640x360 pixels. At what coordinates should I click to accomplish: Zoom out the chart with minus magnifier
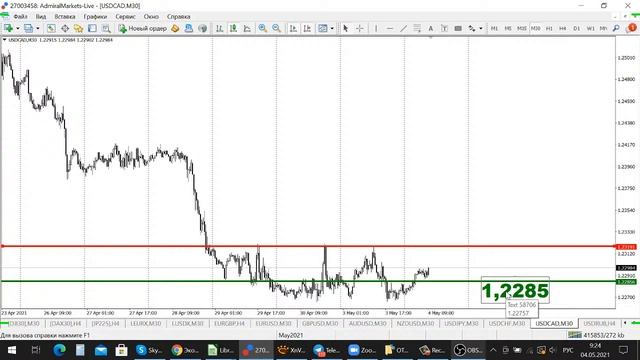276,28
